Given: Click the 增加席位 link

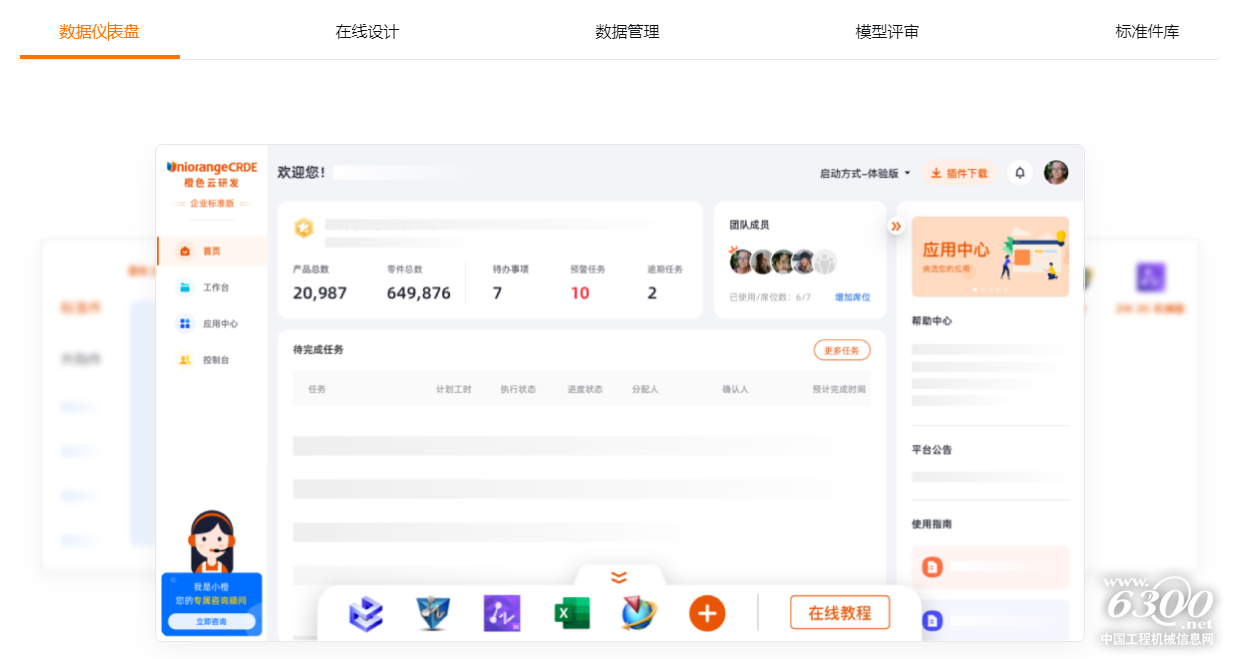Looking at the screenshot, I should tap(852, 297).
